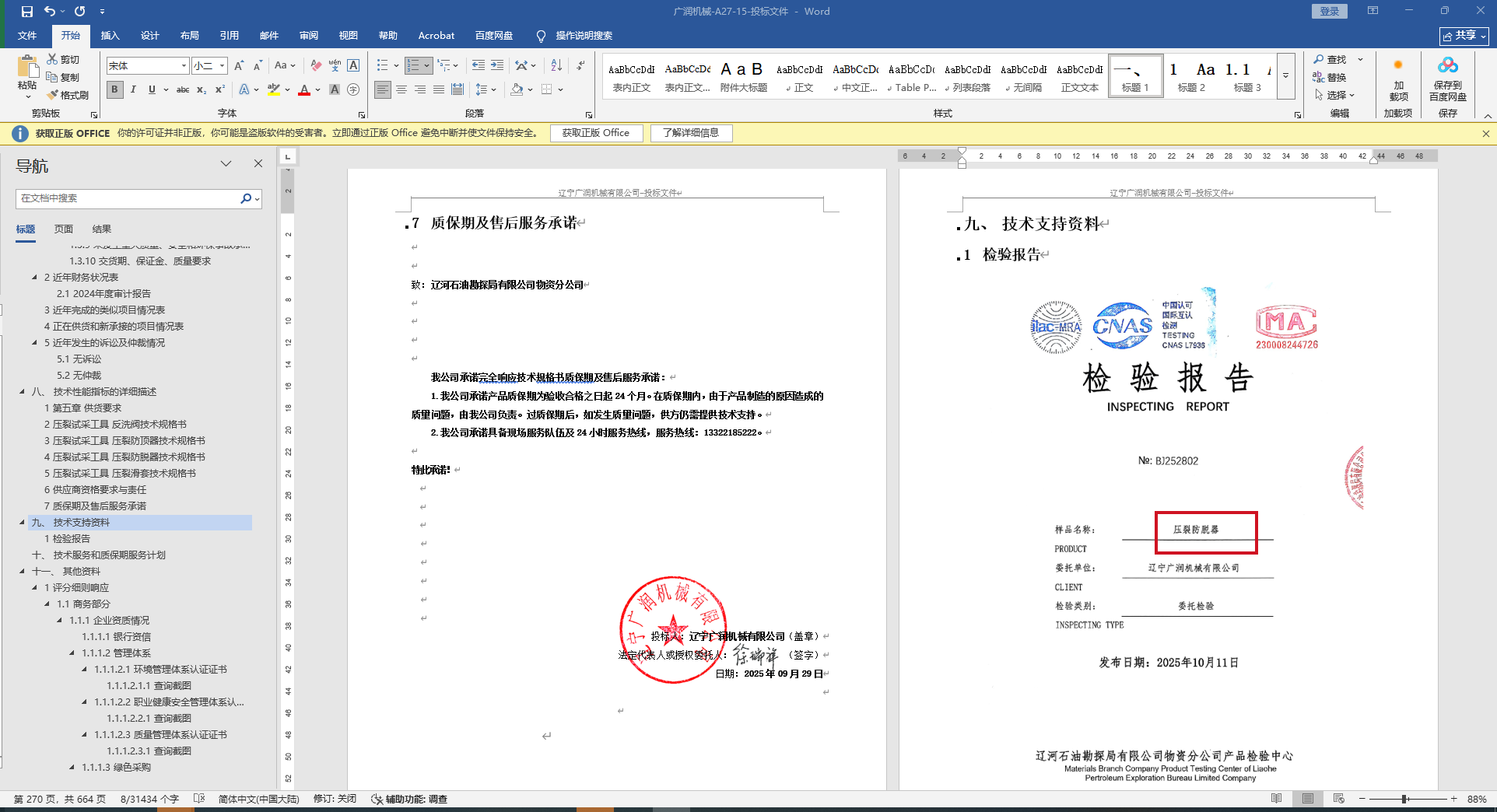
Task: Apply strikethrough (abc) formatting
Action: [x=183, y=89]
